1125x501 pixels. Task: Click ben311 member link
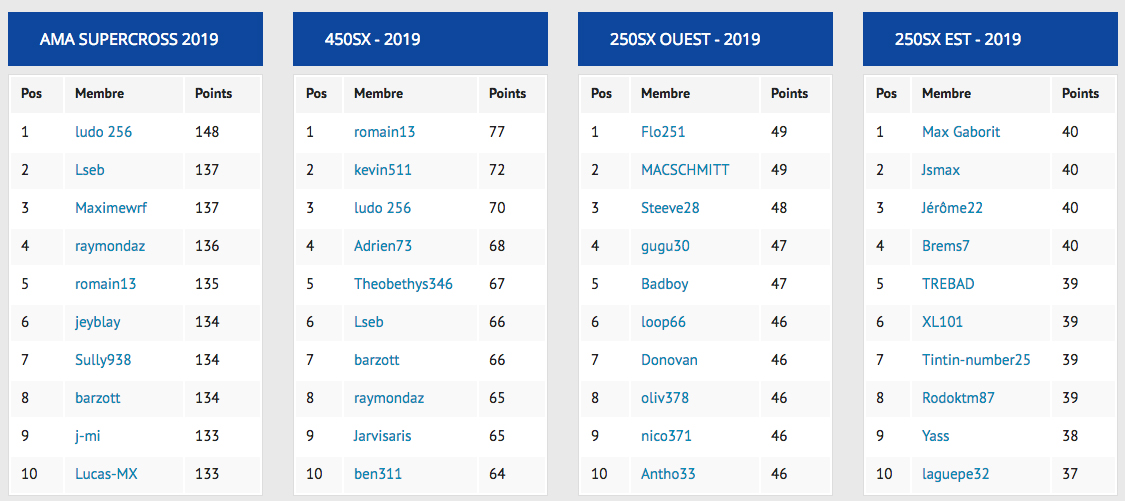[378, 474]
